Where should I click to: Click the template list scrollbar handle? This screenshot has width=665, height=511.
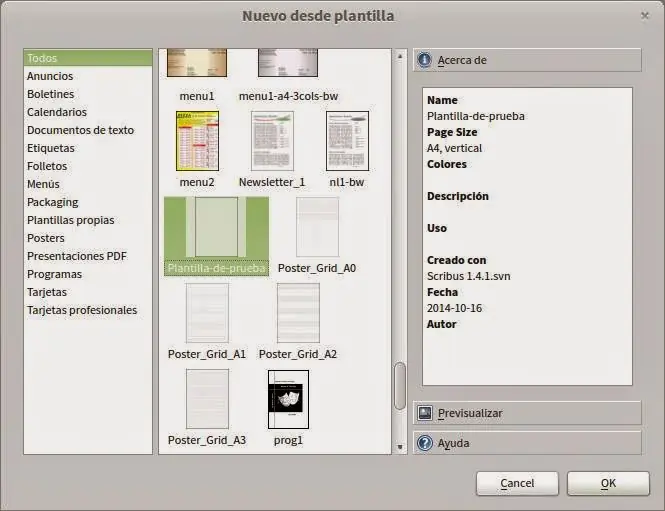[x=400, y=386]
